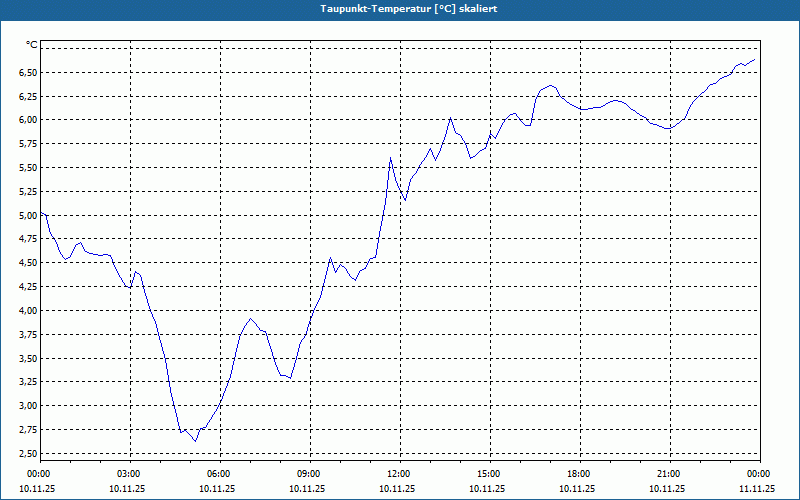Click the '5,25' y-axis tick label
The image size is (800, 500).
[x=28, y=191]
